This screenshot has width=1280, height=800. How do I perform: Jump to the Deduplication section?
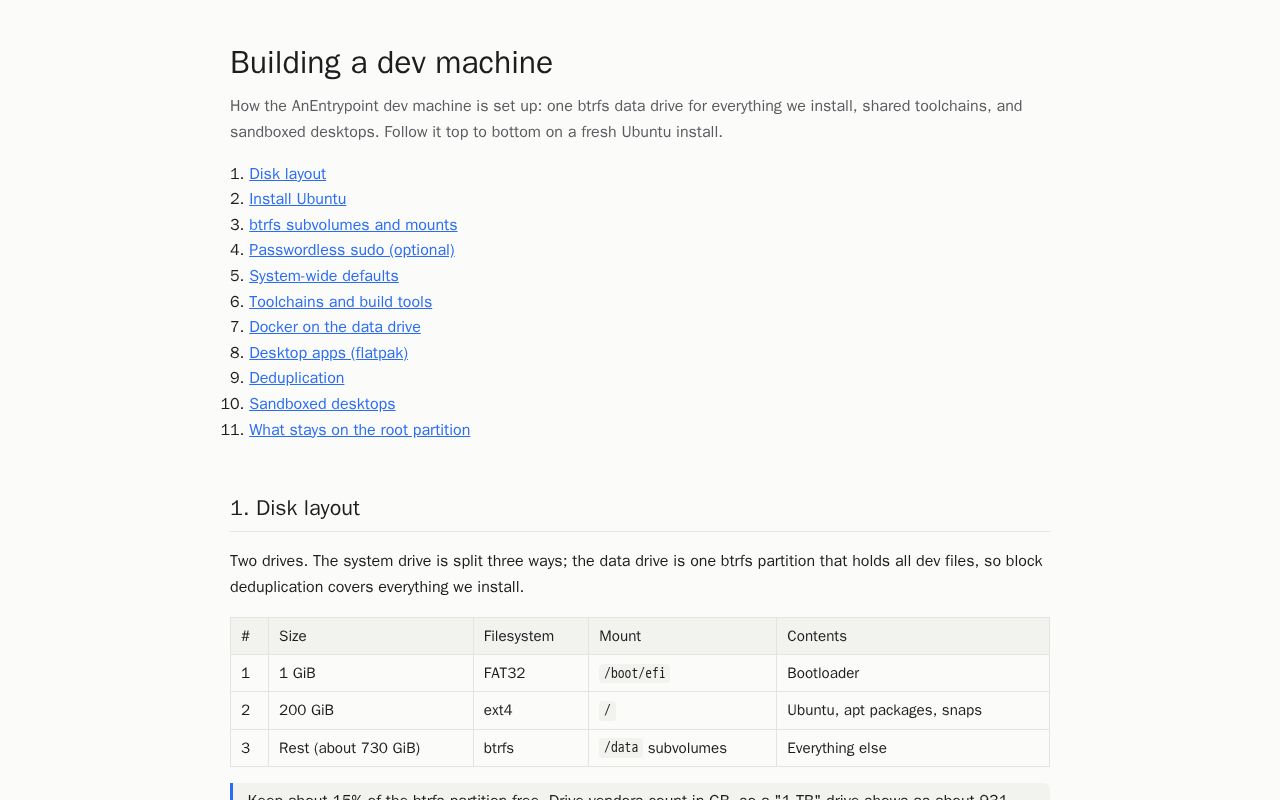[296, 378]
